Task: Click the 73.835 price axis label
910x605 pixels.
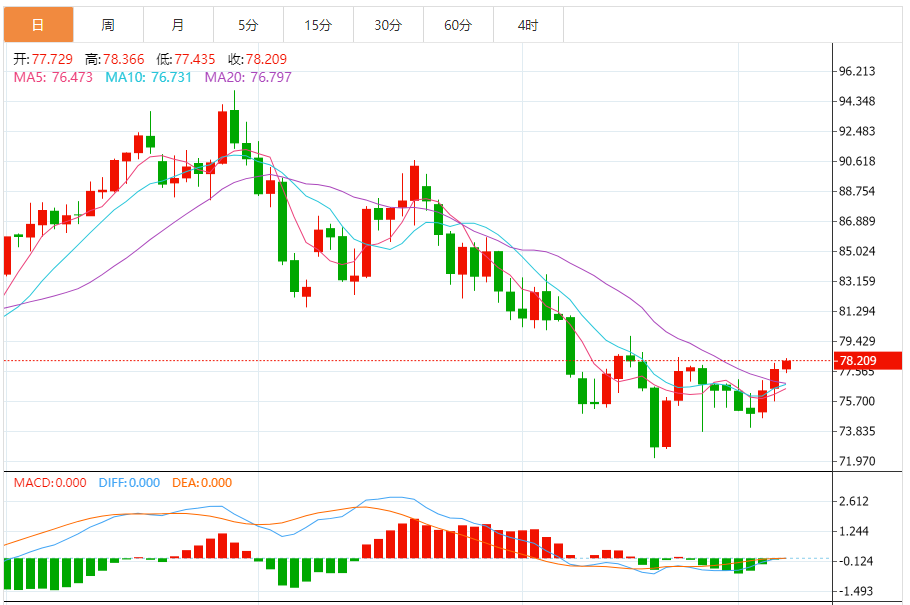Action: click(x=857, y=431)
